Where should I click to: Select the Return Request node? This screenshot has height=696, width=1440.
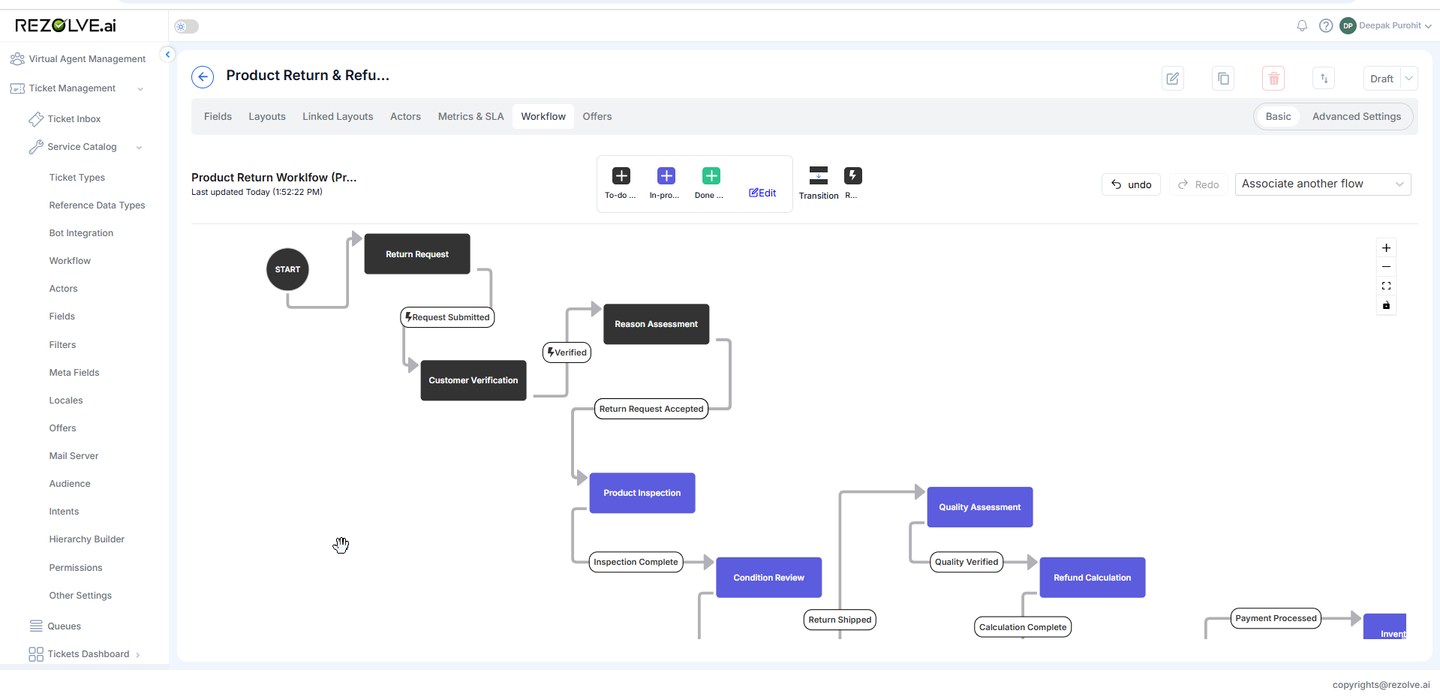click(417, 254)
